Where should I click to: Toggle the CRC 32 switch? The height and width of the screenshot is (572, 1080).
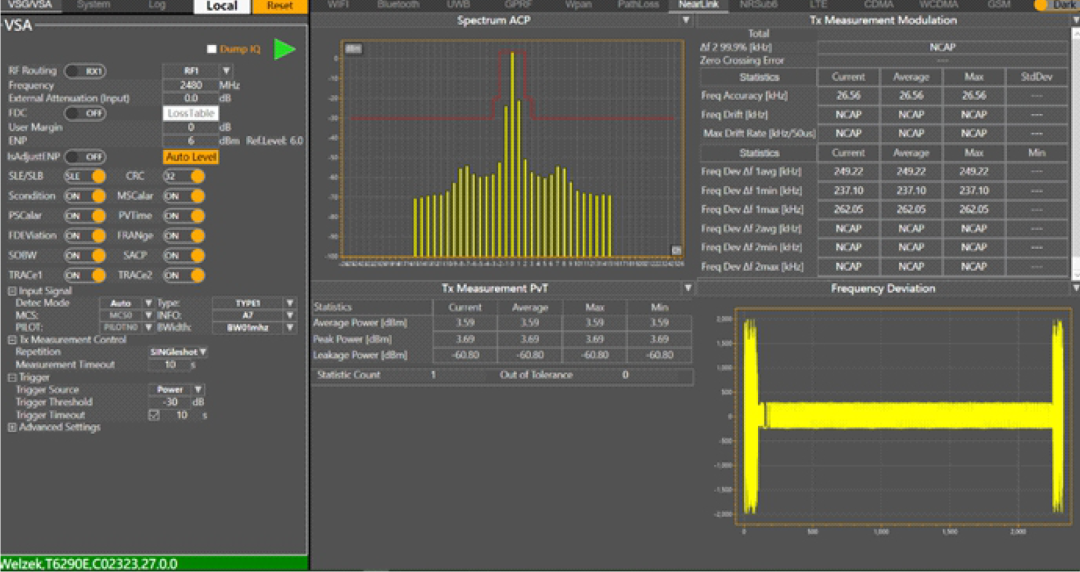click(x=184, y=176)
